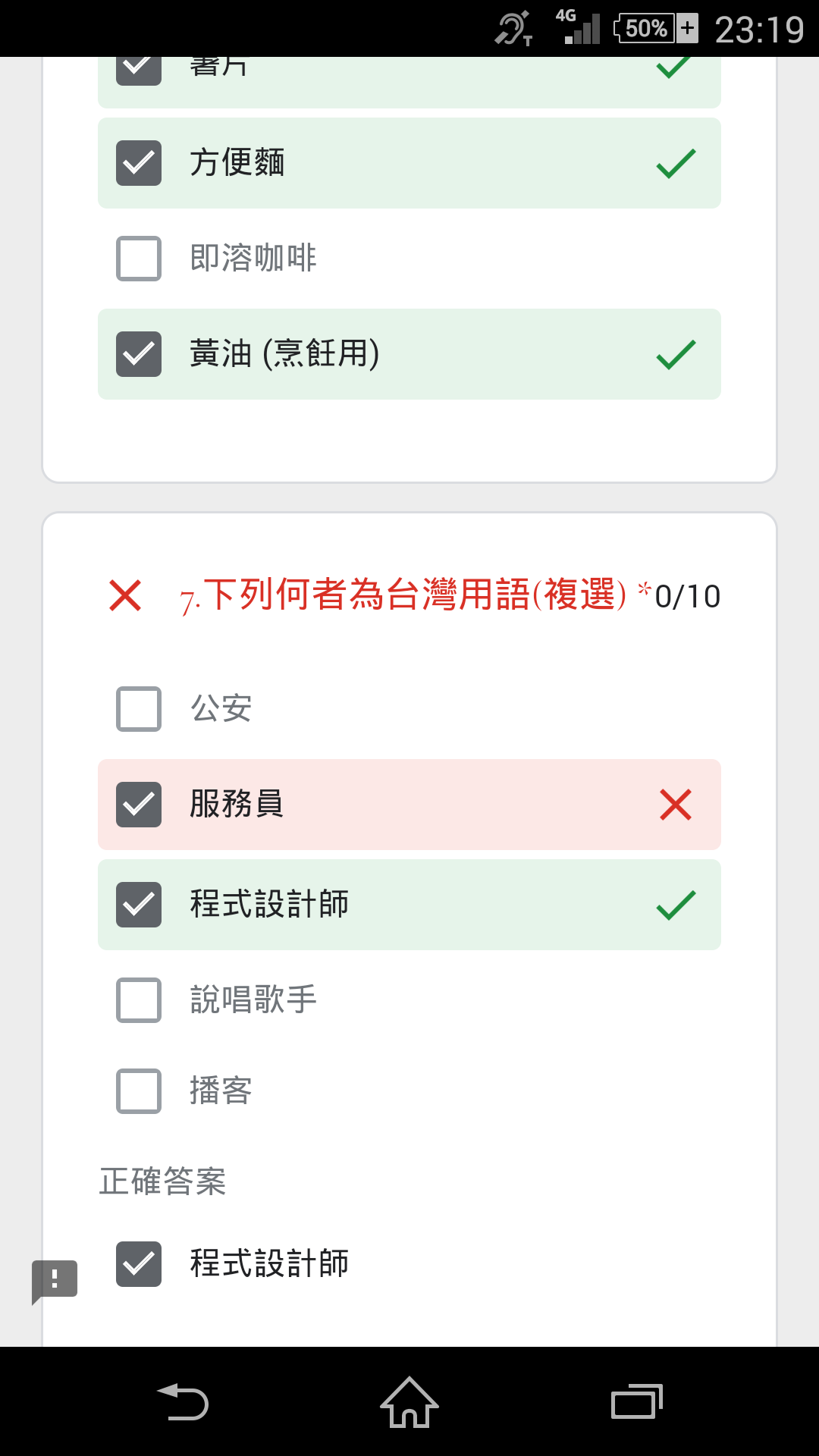The width and height of the screenshot is (819, 1456).
Task: Open the recent apps overview icon
Action: (x=637, y=1401)
